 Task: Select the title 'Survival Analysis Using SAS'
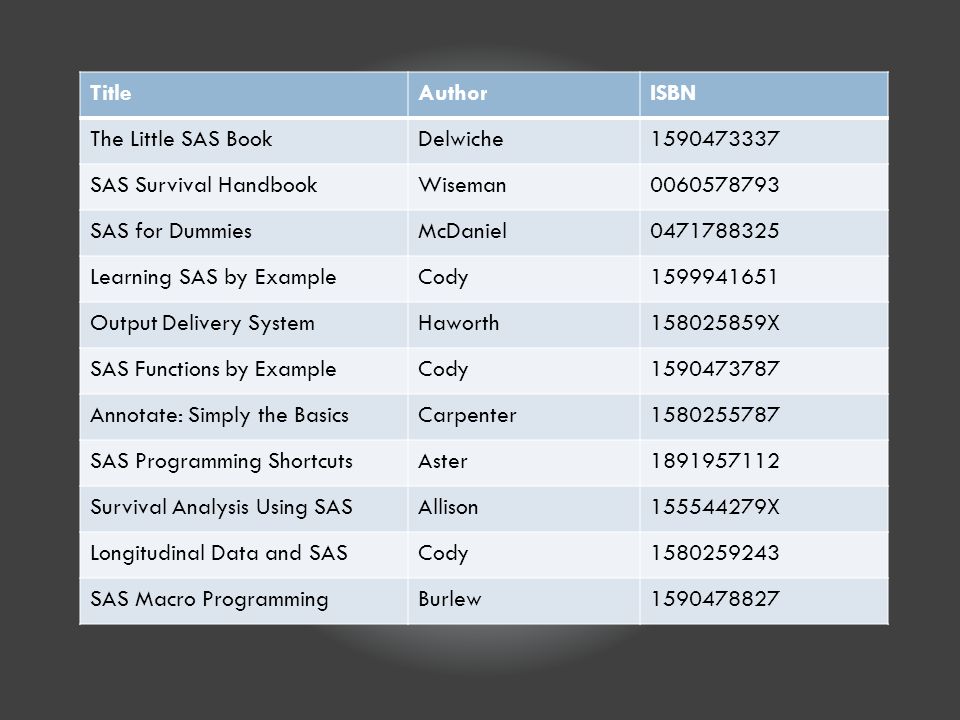[221, 507]
